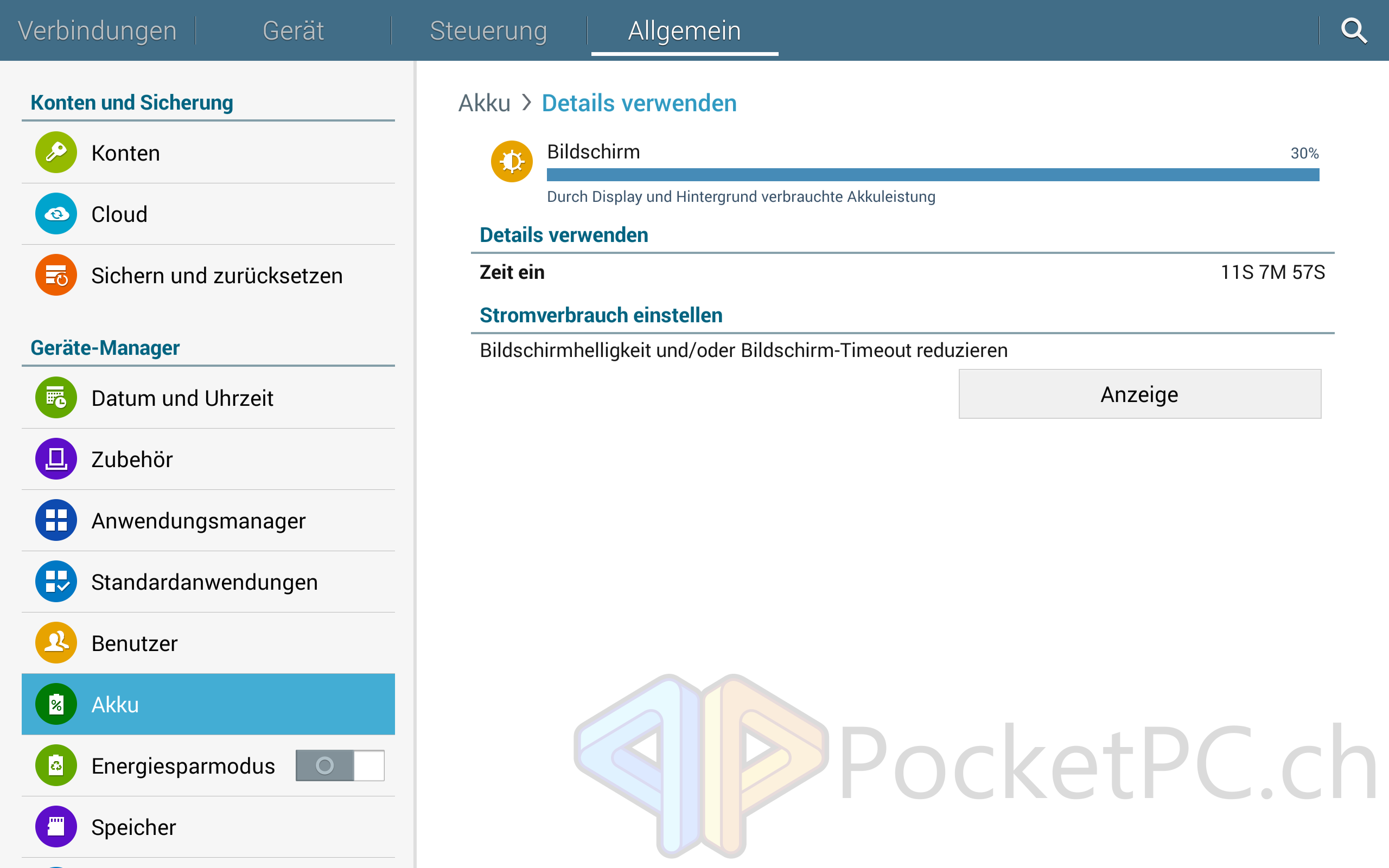The width and height of the screenshot is (1389, 868).
Task: Tap the purple Zubehör dock icon
Action: (x=56, y=459)
